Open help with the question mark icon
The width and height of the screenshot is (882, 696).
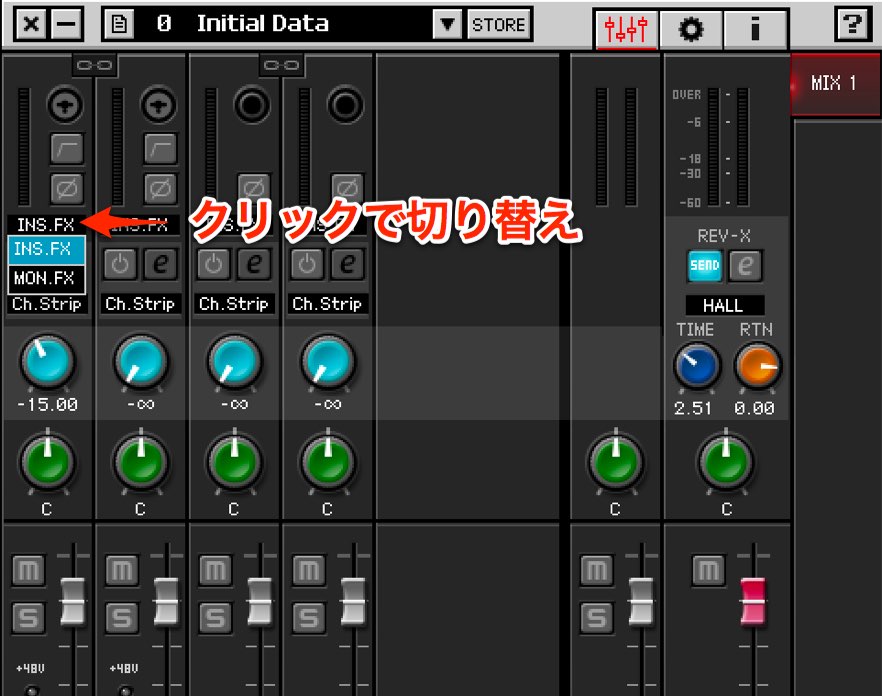[852, 25]
